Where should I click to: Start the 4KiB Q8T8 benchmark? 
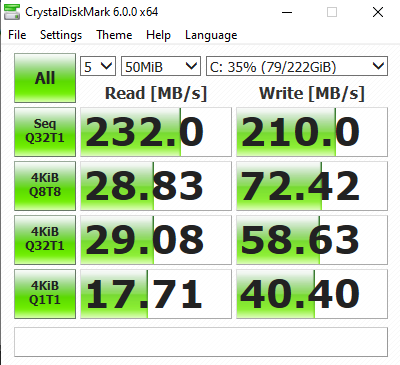tap(45, 186)
